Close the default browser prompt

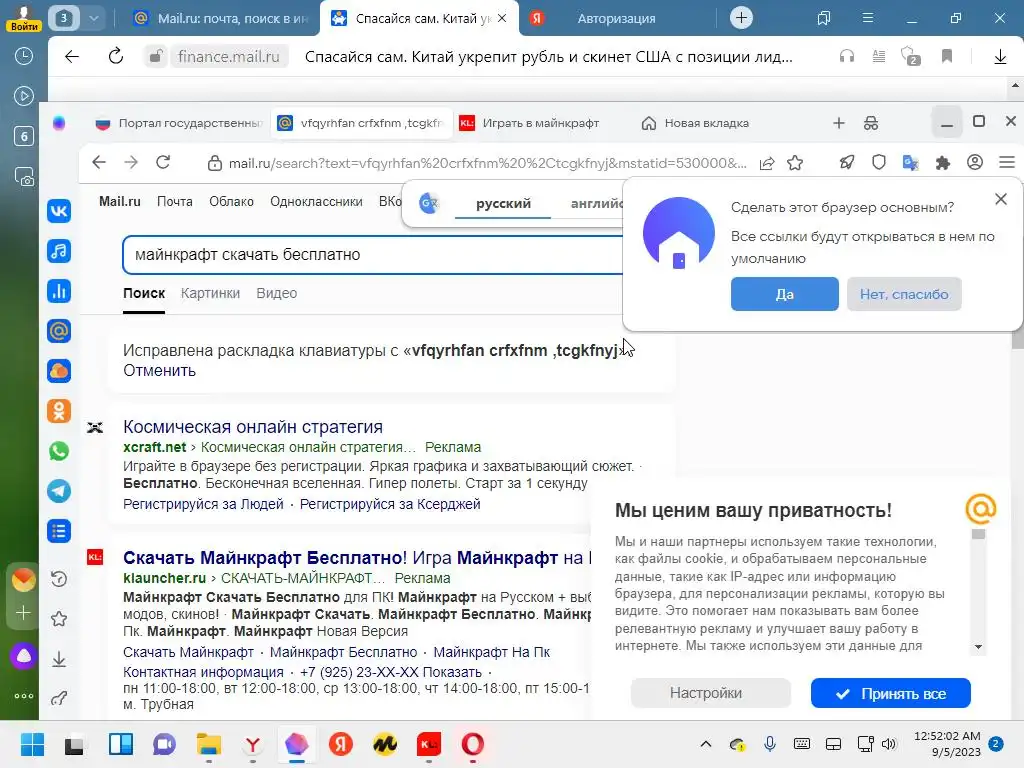click(x=1000, y=199)
